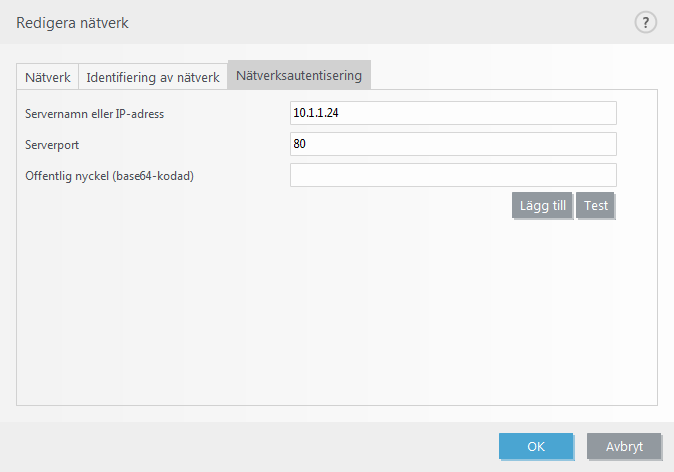Confirm with the OK button
The image size is (674, 472).
536,446
